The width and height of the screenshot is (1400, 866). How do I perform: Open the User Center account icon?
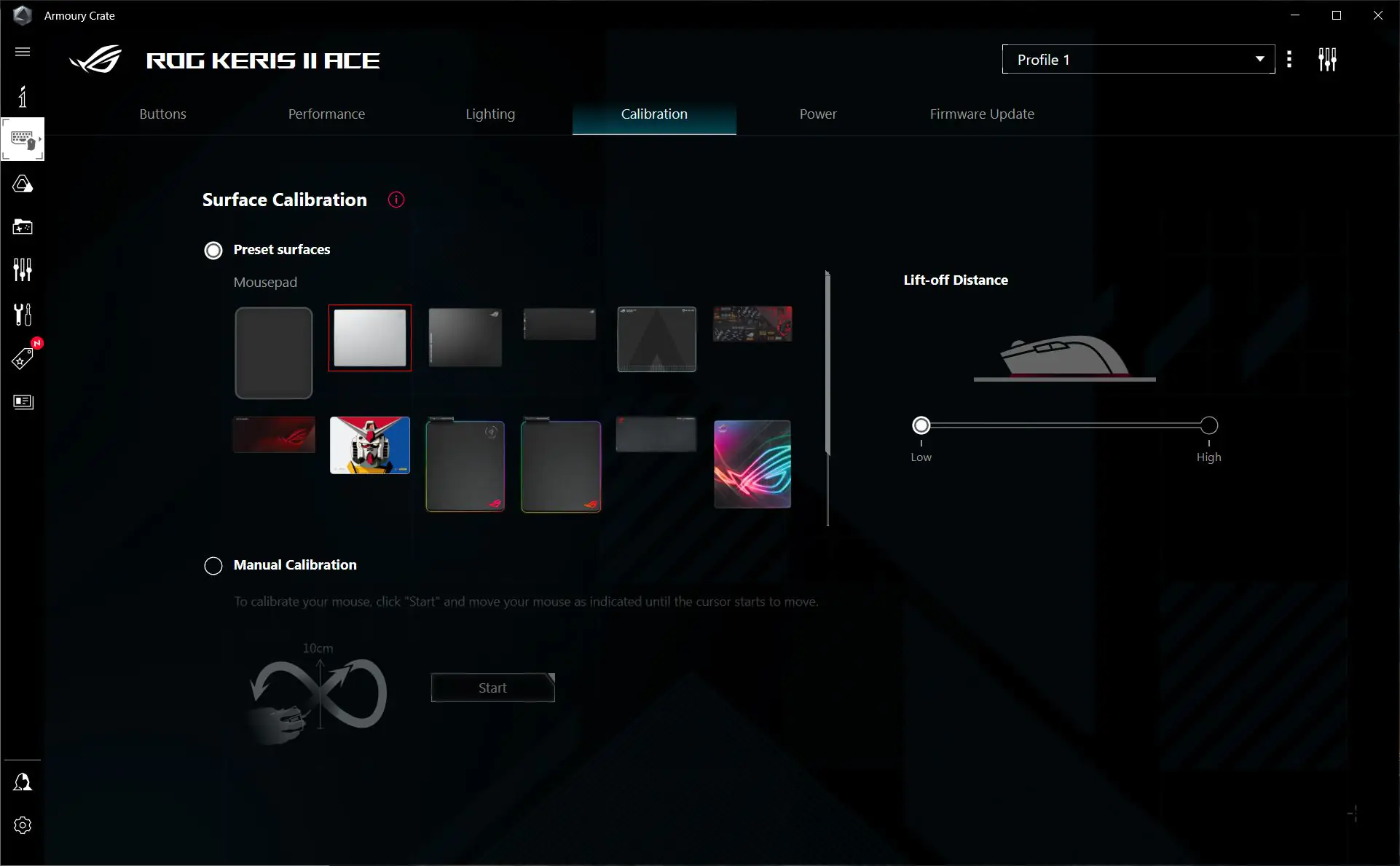[23, 782]
